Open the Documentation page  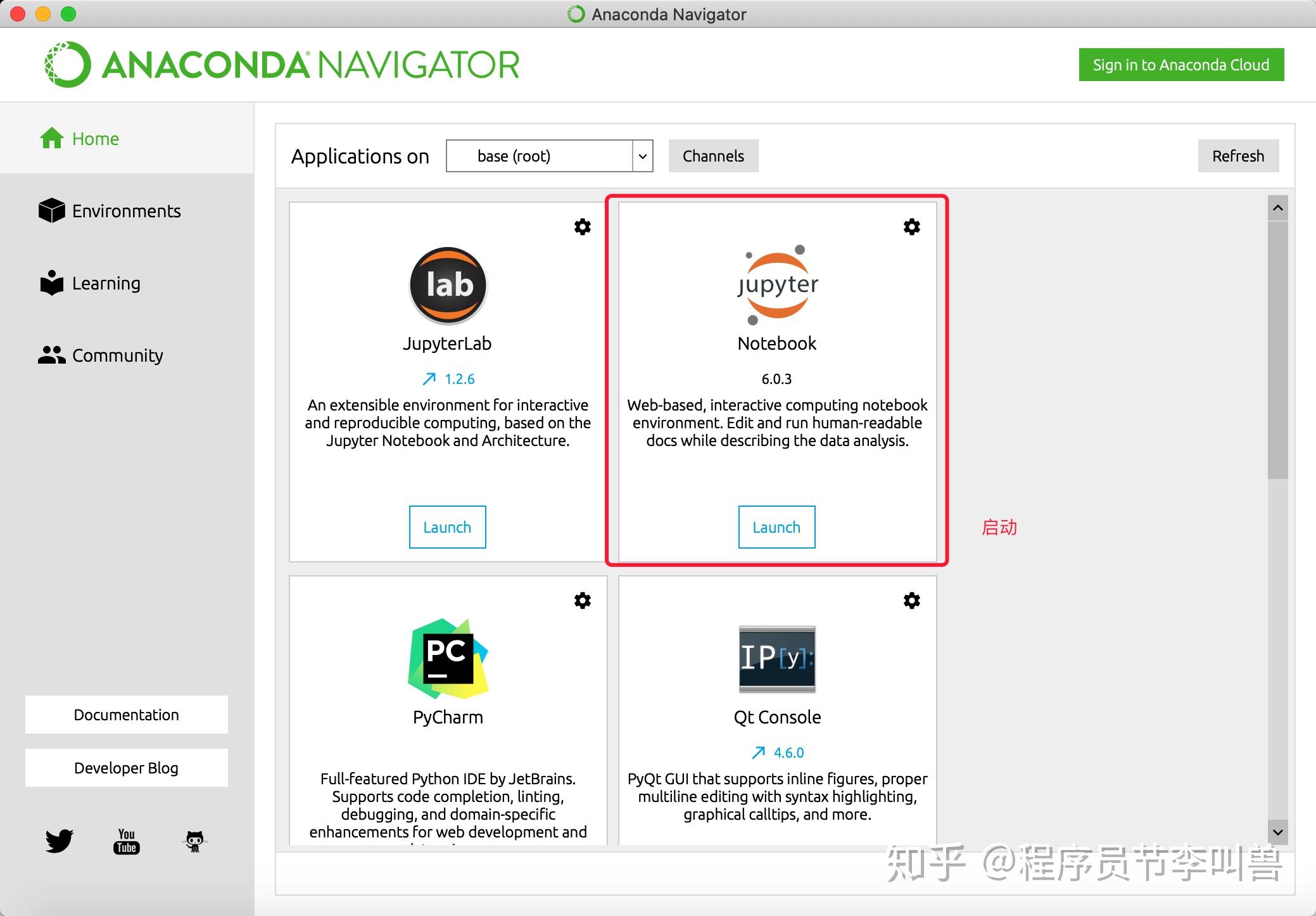pyautogui.click(x=126, y=715)
